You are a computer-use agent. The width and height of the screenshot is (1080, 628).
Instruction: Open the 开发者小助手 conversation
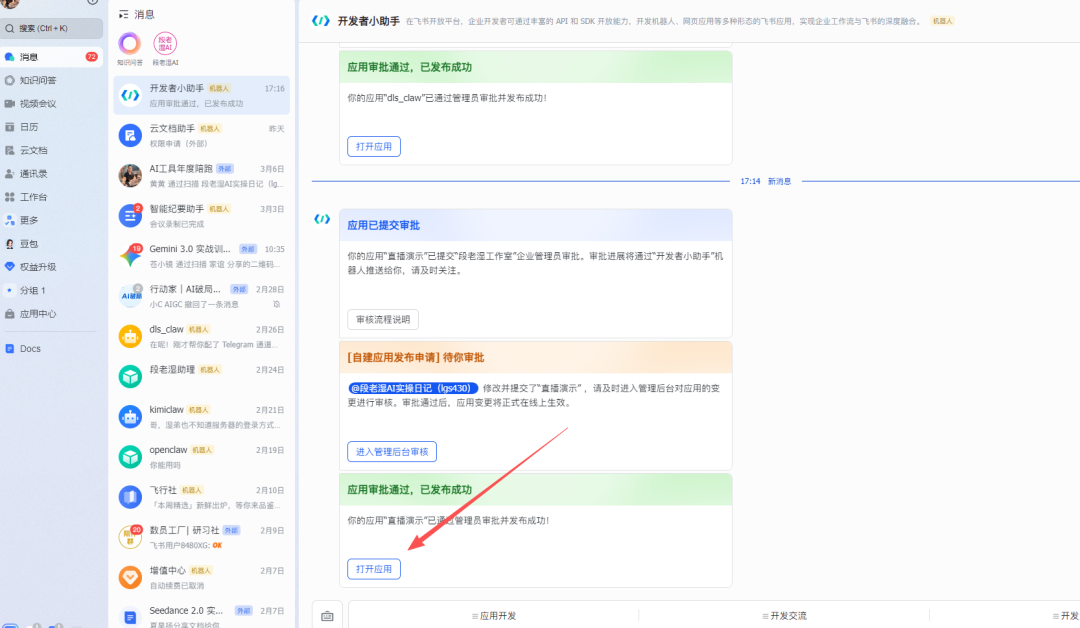tap(202, 95)
